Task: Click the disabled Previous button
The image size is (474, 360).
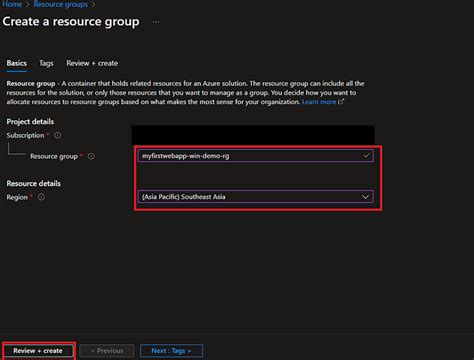Action: click(107, 351)
